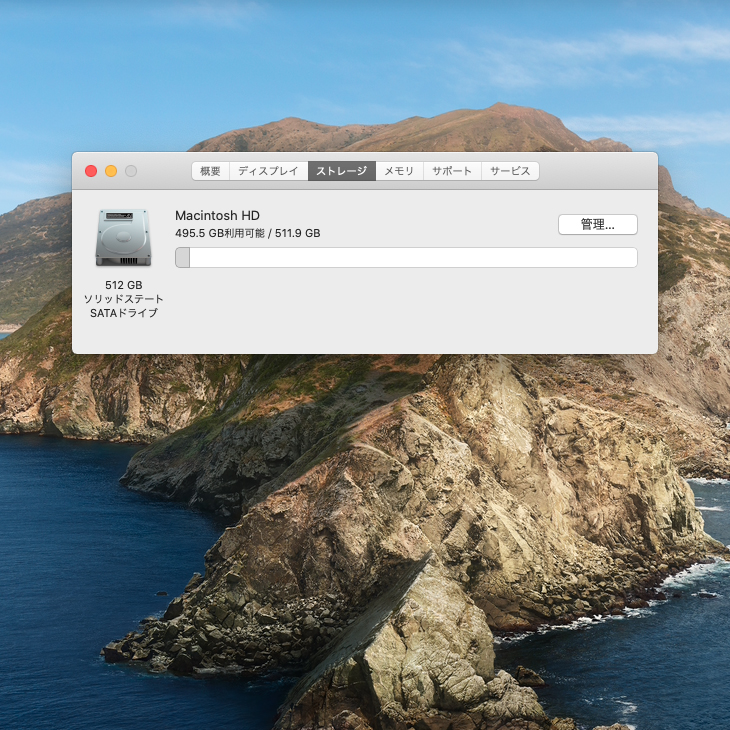Close the system information window
The image size is (730, 730).
point(91,171)
